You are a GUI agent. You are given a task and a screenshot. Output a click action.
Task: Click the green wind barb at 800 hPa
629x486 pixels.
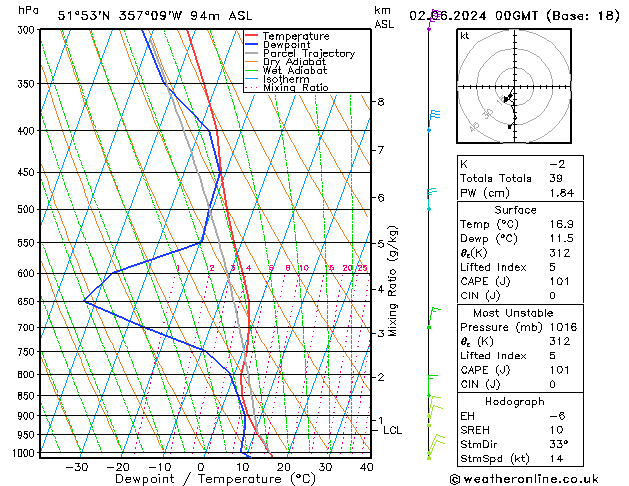pyautogui.click(x=433, y=385)
